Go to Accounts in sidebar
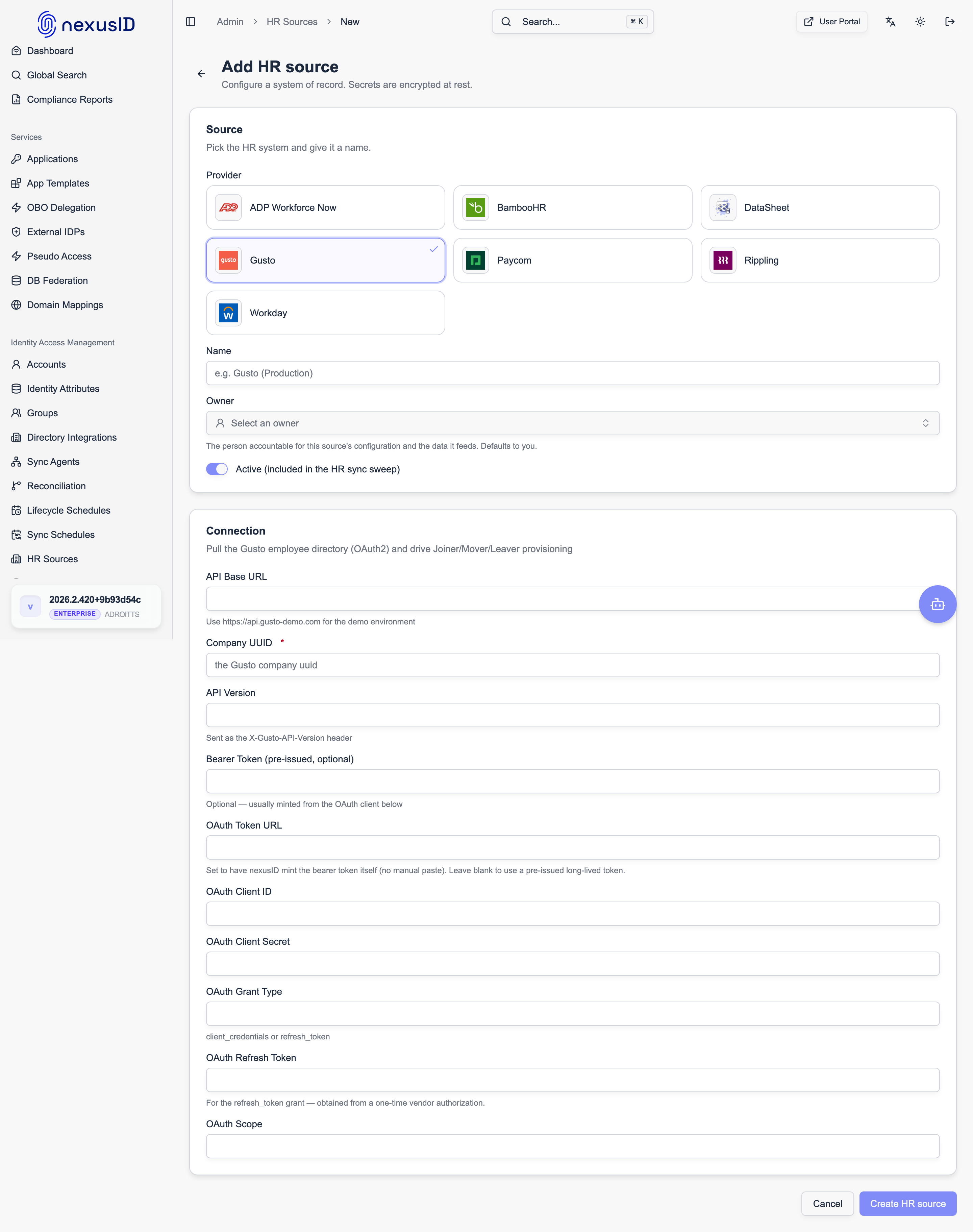This screenshot has width=973, height=1232. coord(46,364)
